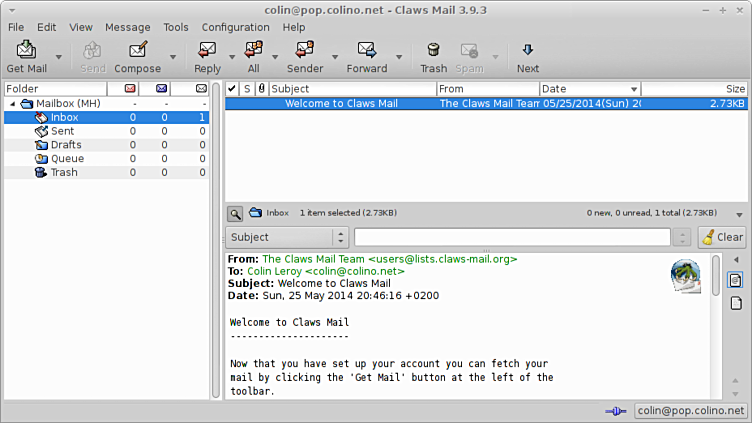Open the View menu
This screenshot has height=423, width=752.
(x=81, y=27)
